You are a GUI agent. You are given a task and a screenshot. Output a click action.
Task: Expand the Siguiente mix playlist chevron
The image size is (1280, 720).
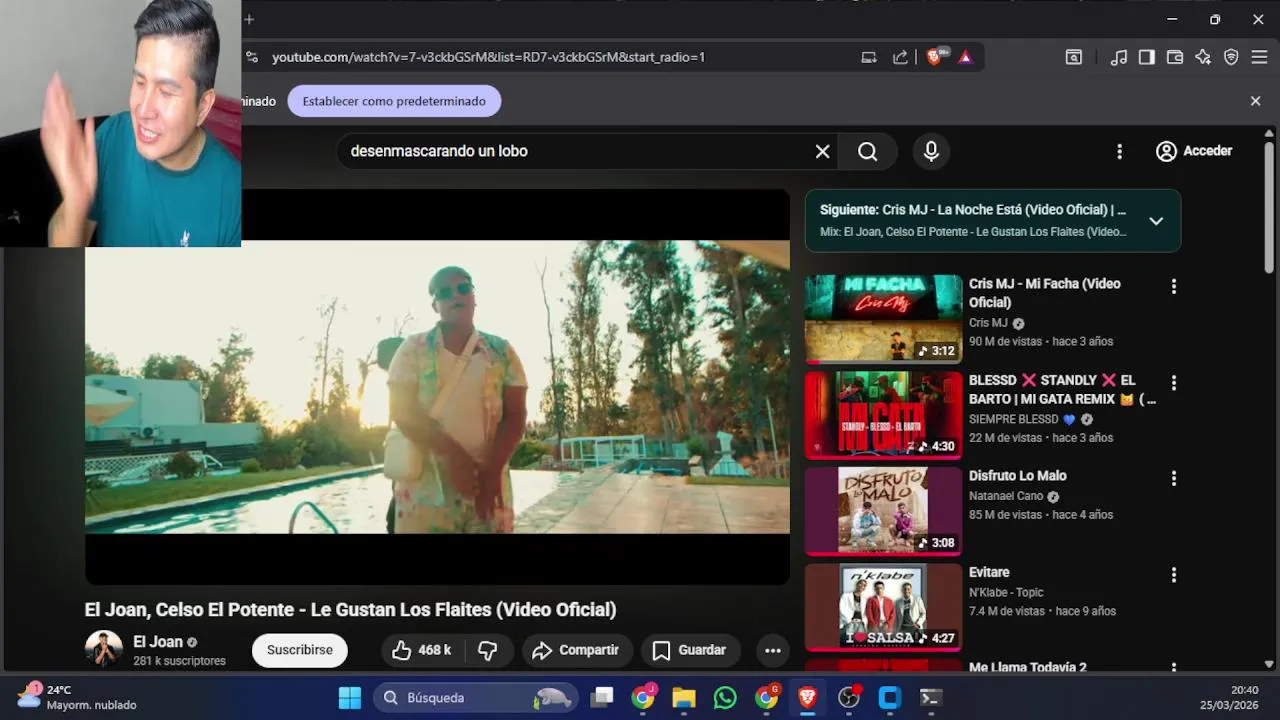point(1156,221)
